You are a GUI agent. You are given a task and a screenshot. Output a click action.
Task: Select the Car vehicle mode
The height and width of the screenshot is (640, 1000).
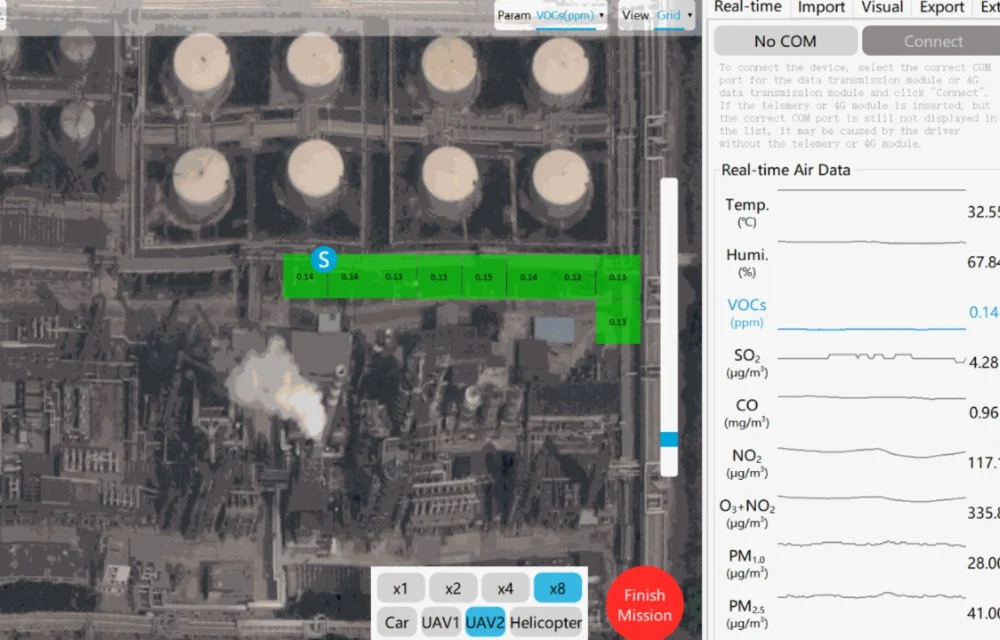397,622
